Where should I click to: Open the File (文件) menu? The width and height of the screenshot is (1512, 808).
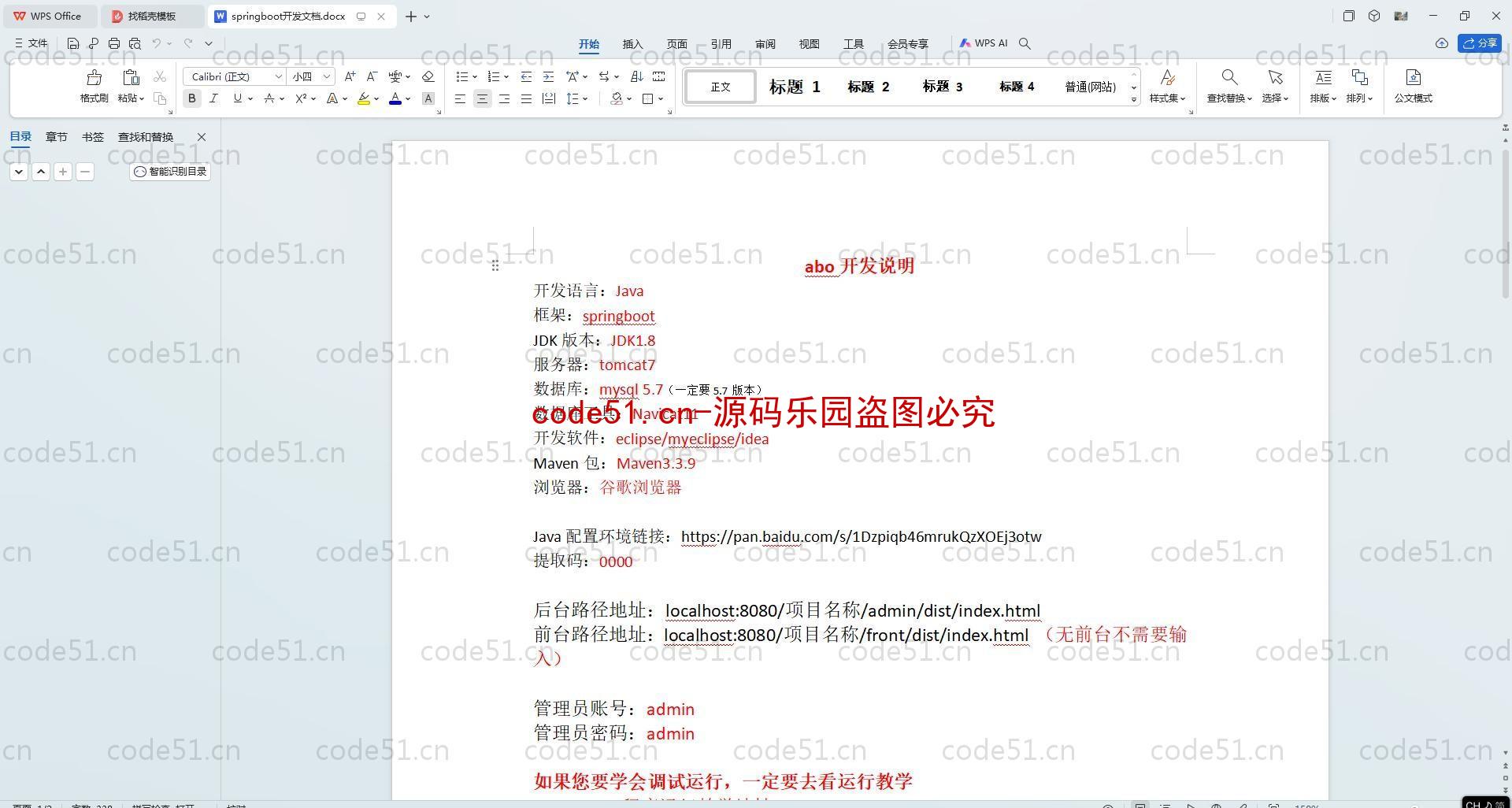pos(31,43)
